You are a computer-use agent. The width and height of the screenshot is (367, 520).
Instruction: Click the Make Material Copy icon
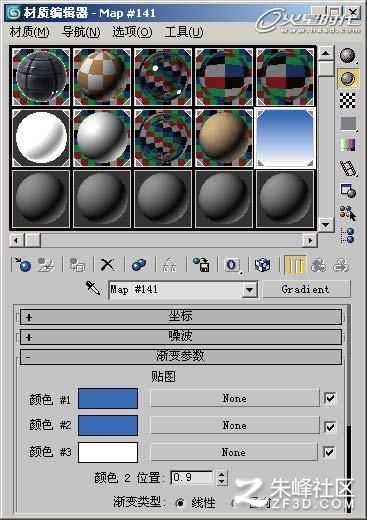139,265
